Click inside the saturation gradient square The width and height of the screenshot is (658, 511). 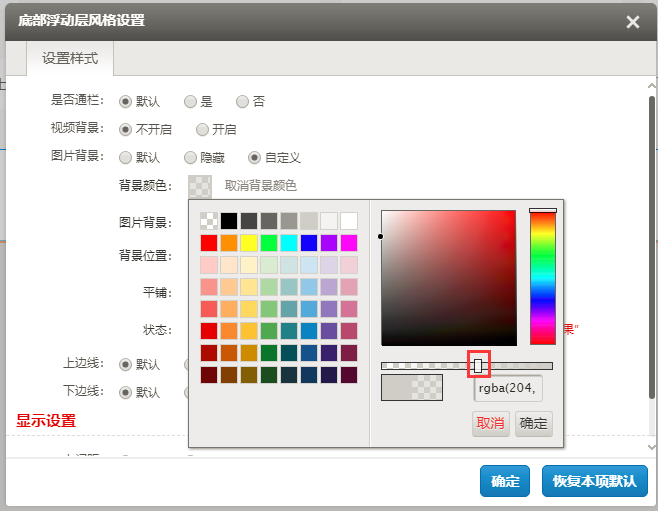coord(449,278)
